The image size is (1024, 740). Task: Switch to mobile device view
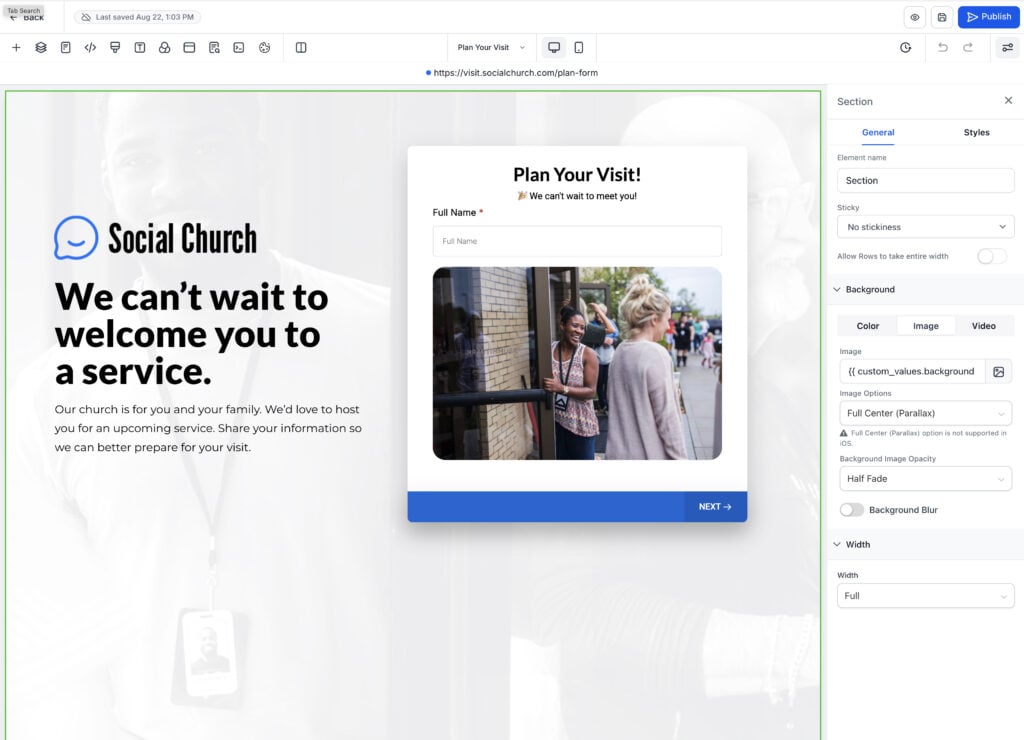579,47
